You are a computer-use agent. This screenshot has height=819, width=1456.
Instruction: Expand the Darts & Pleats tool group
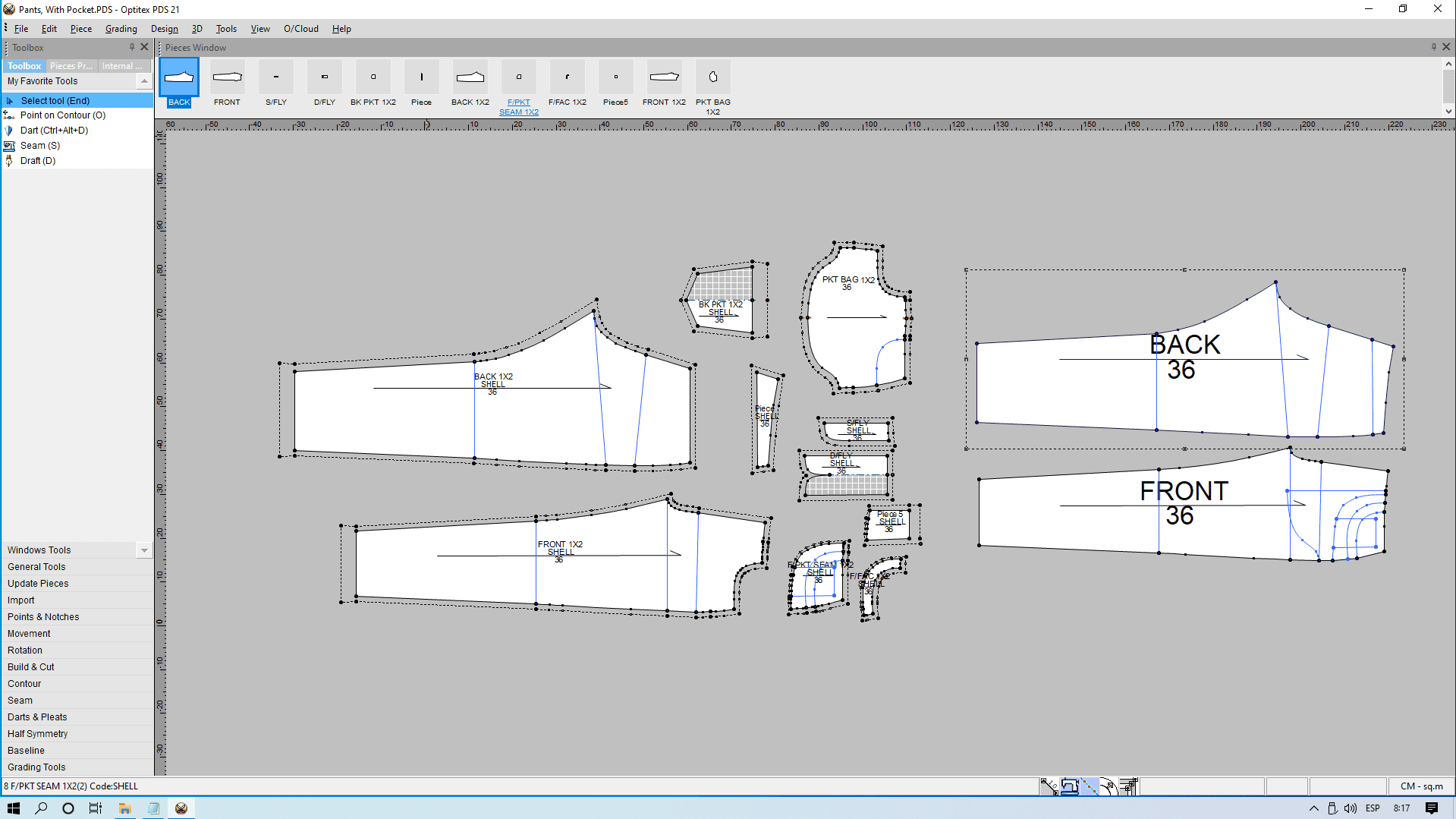pyautogui.click(x=37, y=717)
